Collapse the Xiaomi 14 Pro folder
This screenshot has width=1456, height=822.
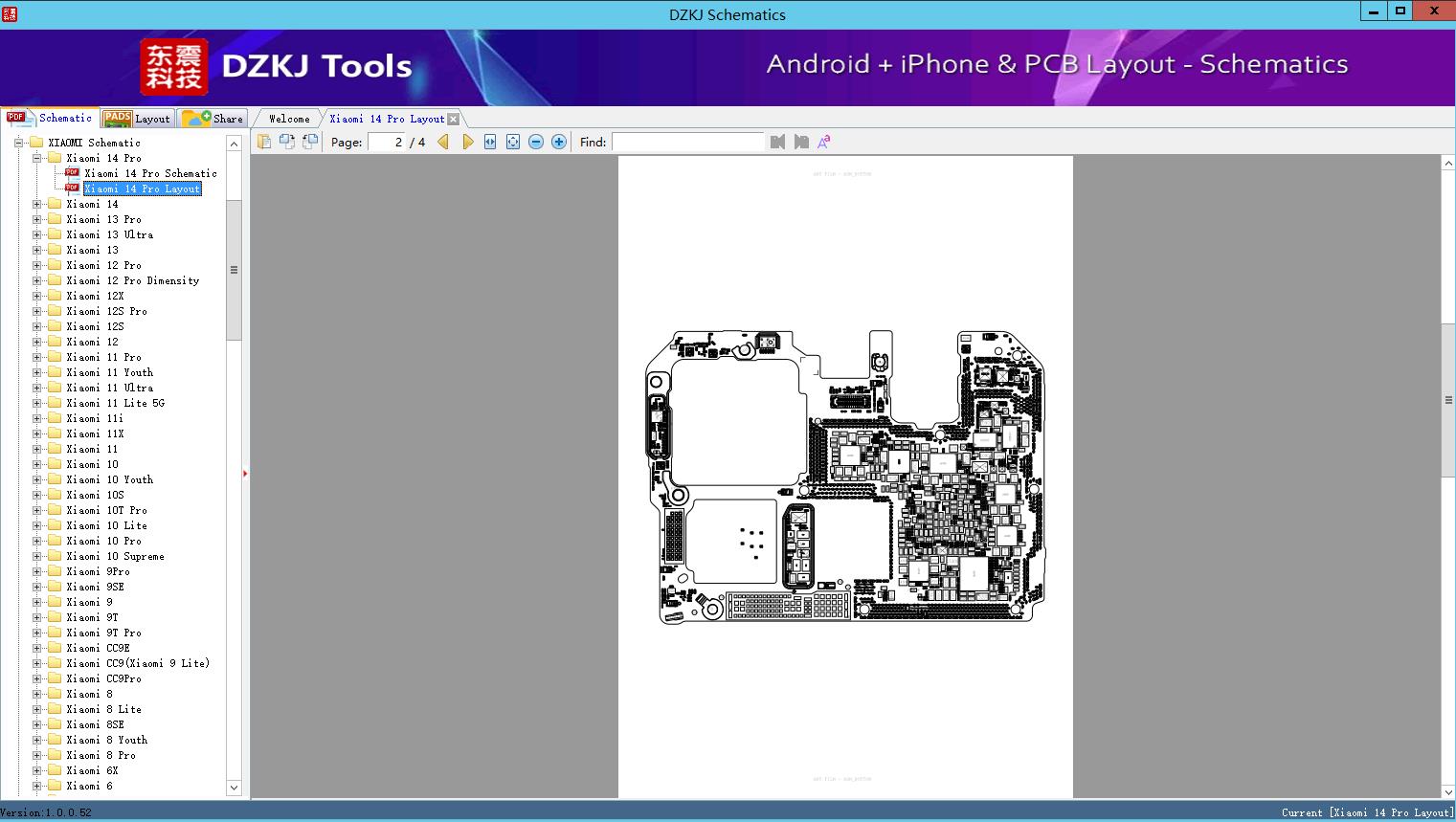click(x=36, y=158)
